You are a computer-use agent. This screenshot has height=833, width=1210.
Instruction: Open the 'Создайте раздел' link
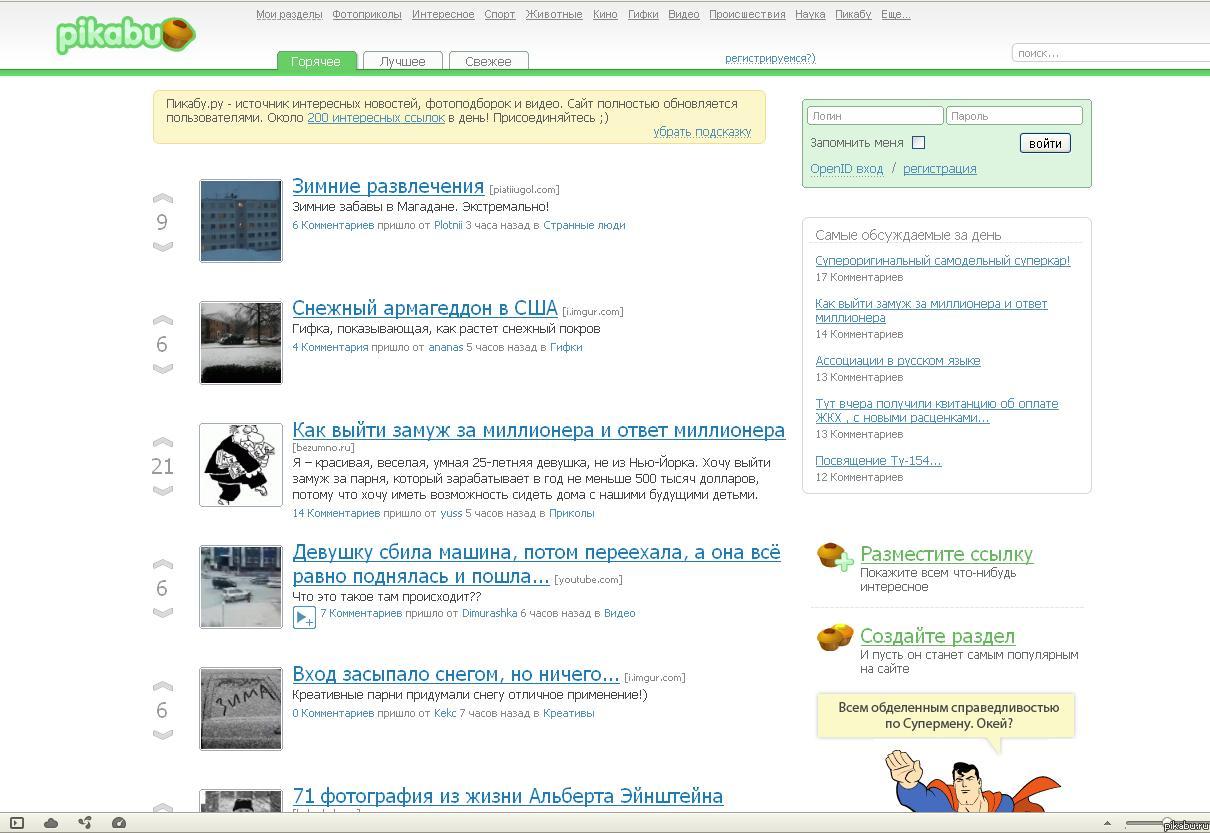[x=937, y=636]
